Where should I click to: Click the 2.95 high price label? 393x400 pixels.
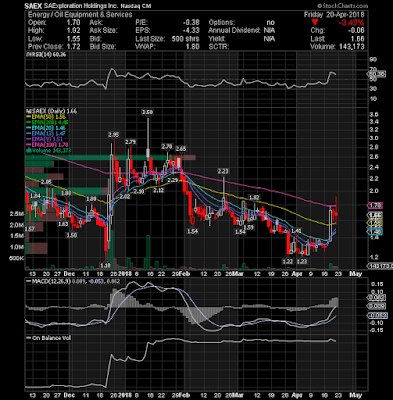[114, 135]
